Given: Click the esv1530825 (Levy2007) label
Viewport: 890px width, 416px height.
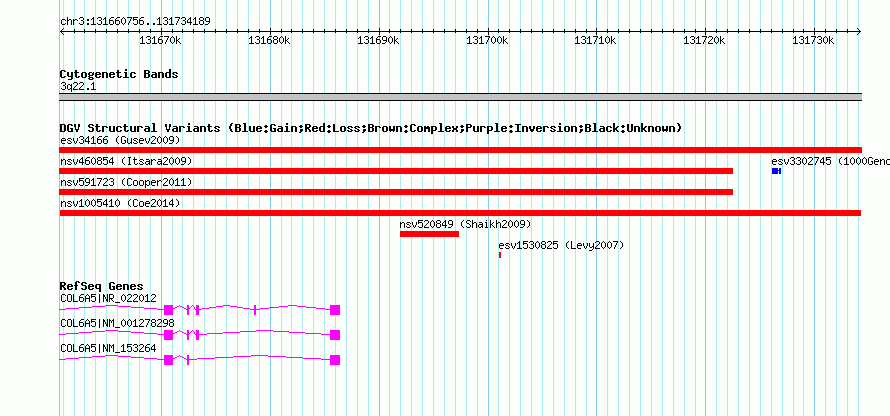Looking at the screenshot, I should (561, 245).
